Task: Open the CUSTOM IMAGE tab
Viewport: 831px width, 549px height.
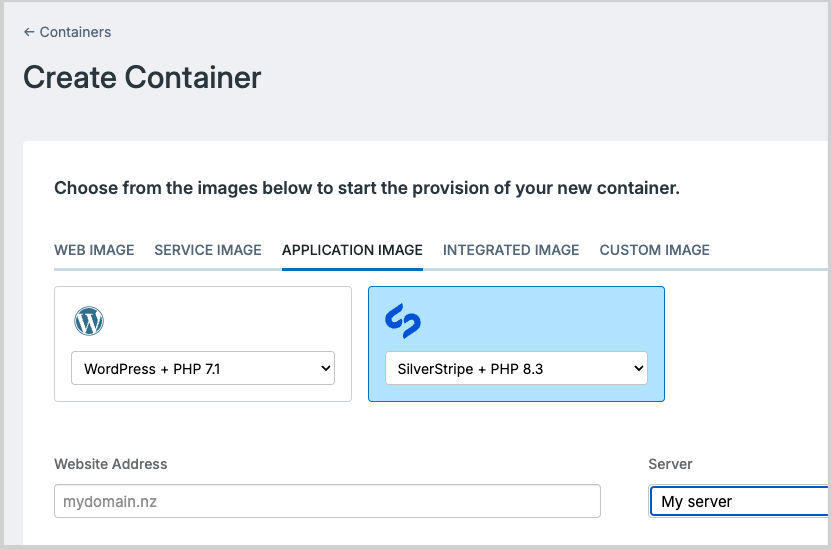Action: 654,250
